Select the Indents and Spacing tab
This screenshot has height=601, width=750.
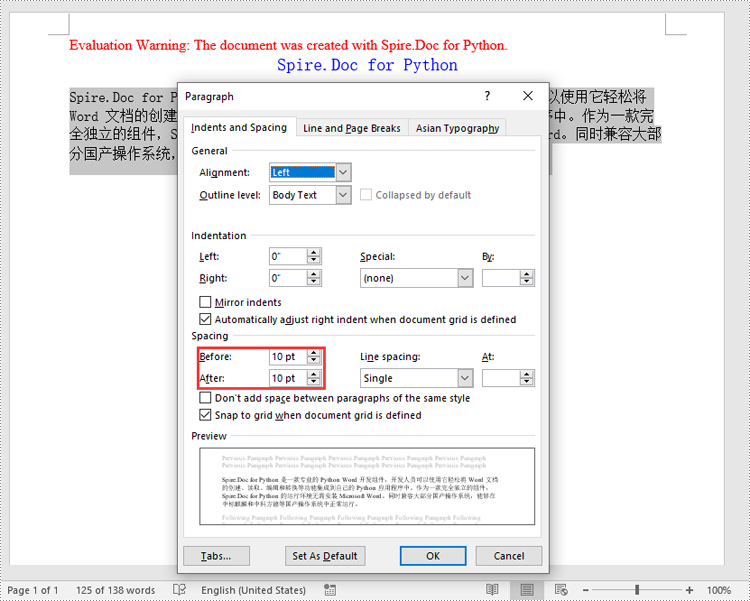pos(239,127)
